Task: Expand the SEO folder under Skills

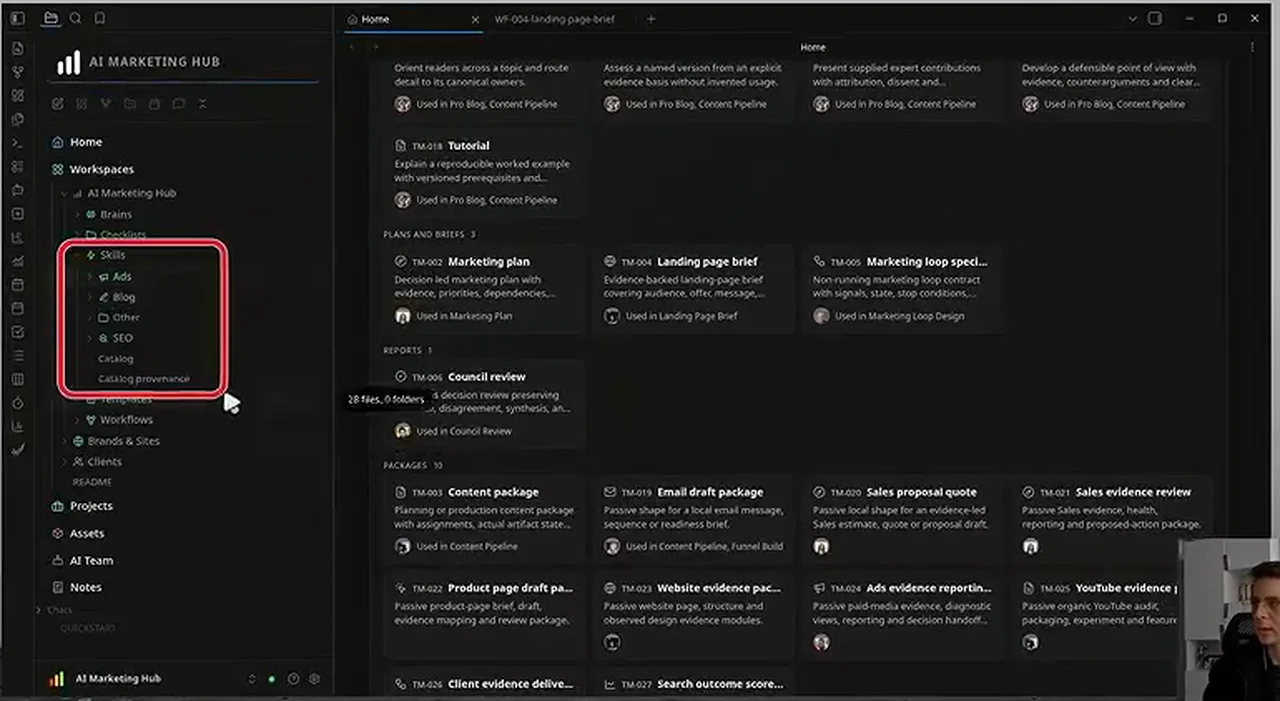Action: pos(89,338)
